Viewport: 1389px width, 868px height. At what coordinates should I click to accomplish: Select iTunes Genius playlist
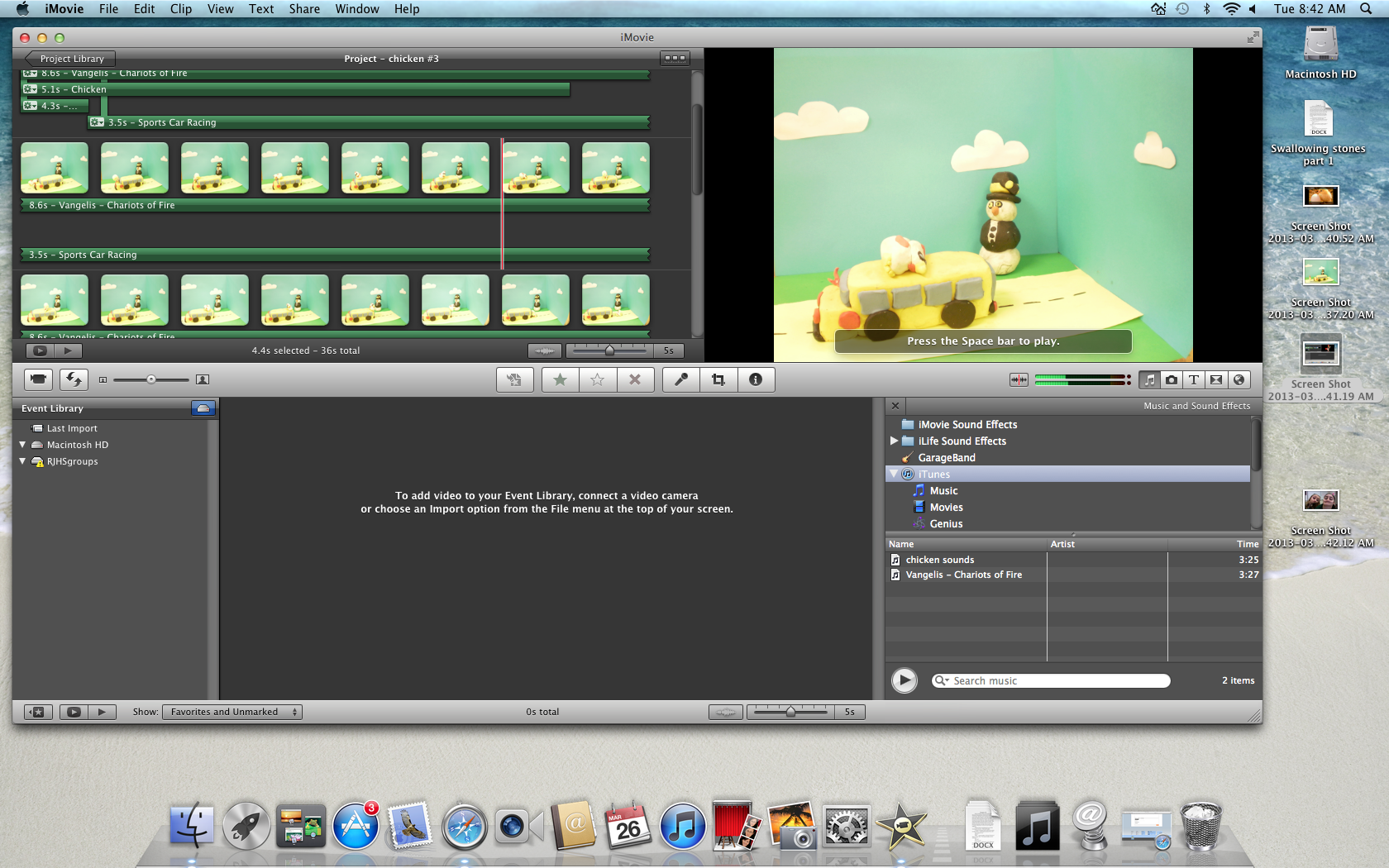[x=946, y=523]
